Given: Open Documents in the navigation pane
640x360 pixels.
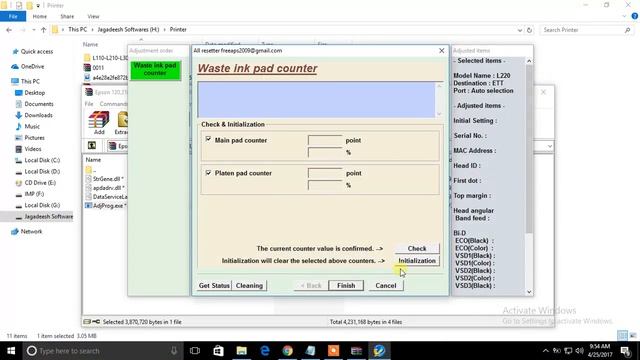Looking at the screenshot, I should (39, 104).
